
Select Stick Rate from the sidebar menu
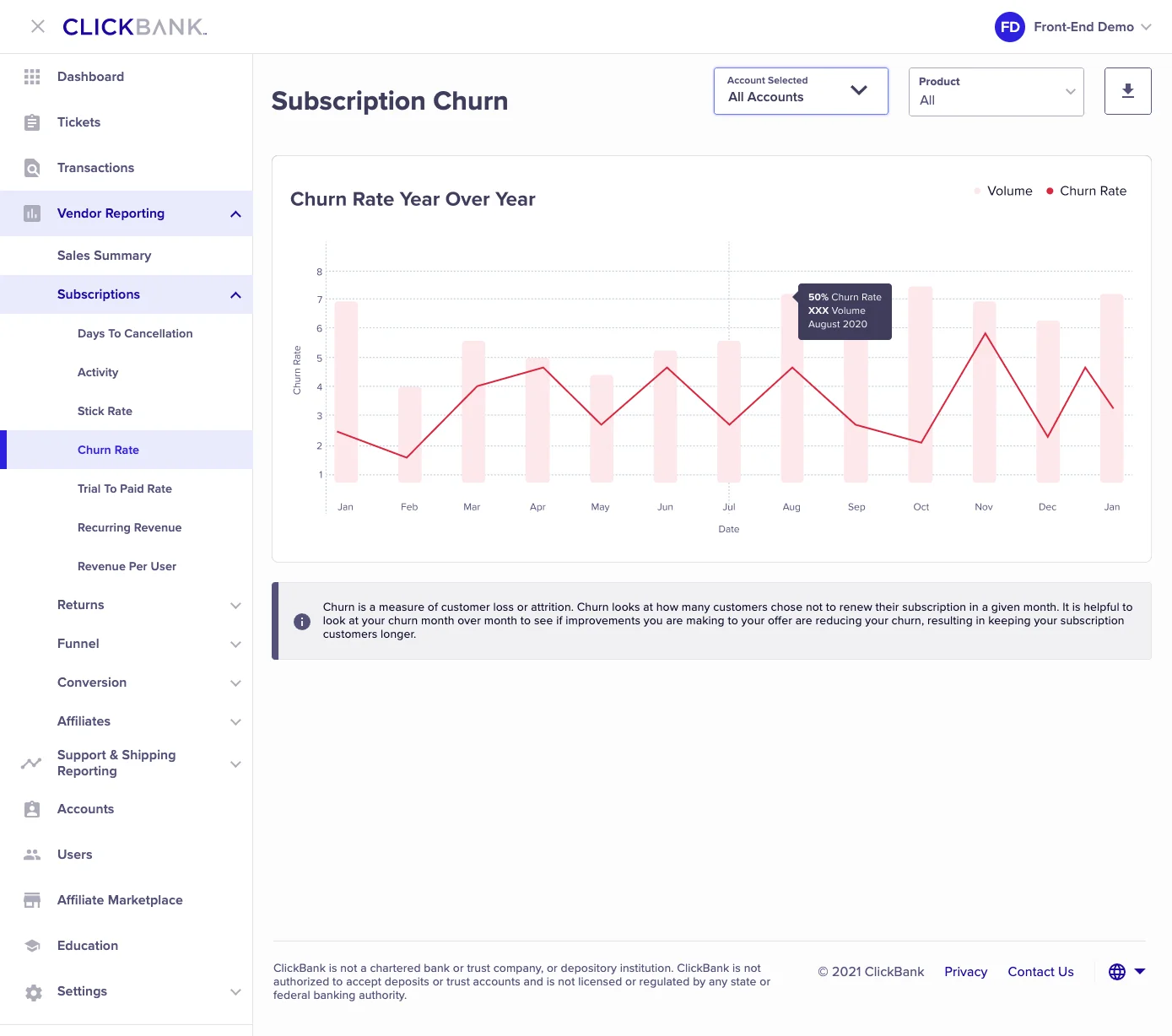(x=105, y=411)
